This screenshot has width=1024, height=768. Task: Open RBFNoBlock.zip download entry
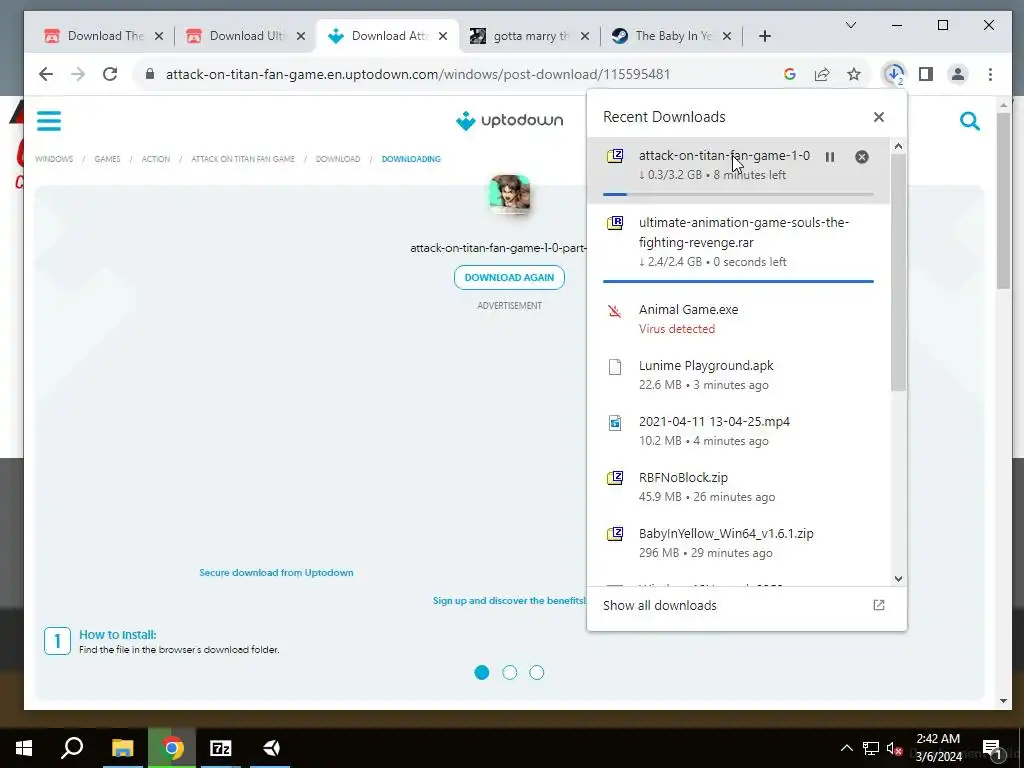(x=739, y=487)
